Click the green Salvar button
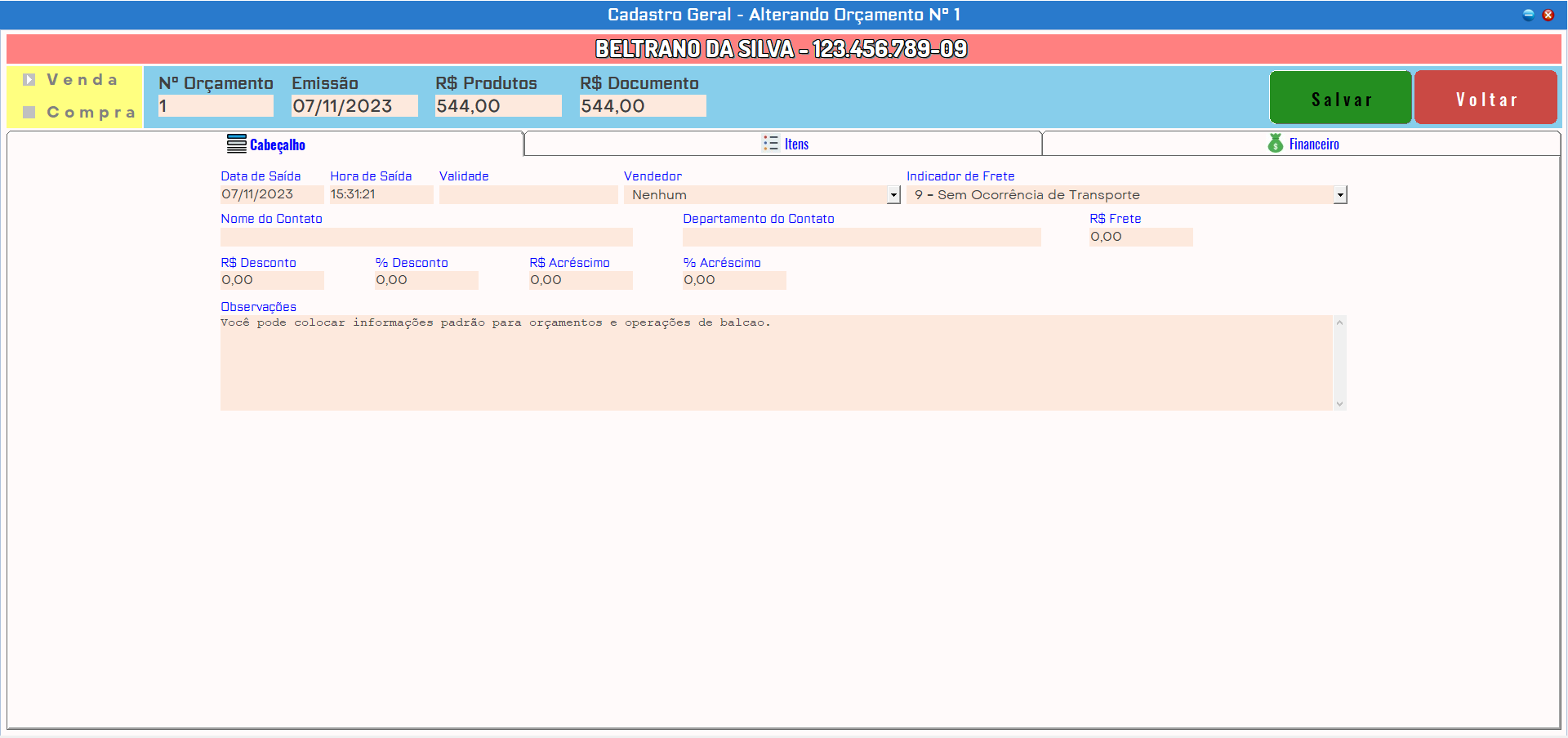This screenshot has width=1568, height=738. pyautogui.click(x=1340, y=97)
